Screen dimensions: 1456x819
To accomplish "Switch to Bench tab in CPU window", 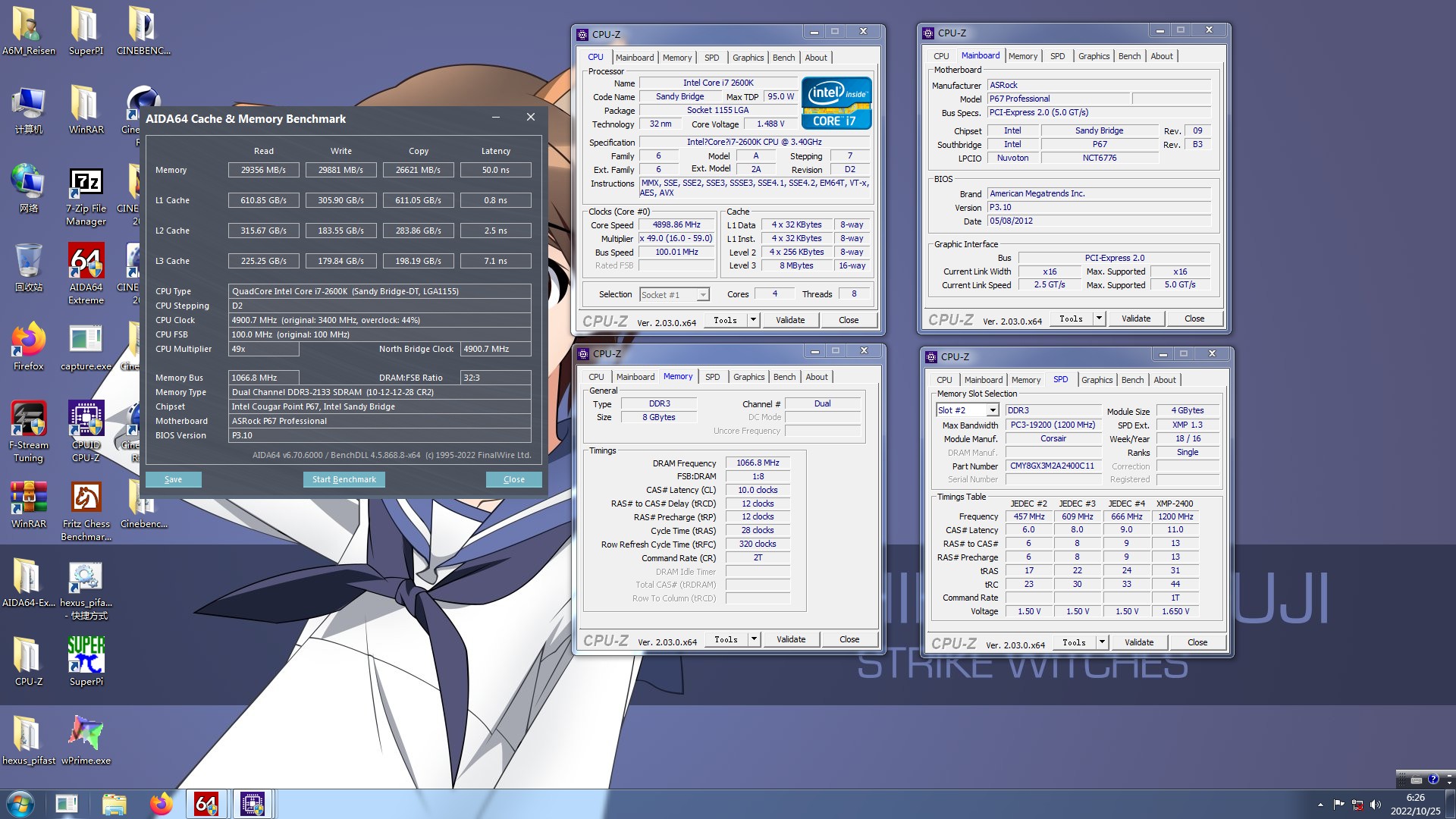I will tap(783, 58).
